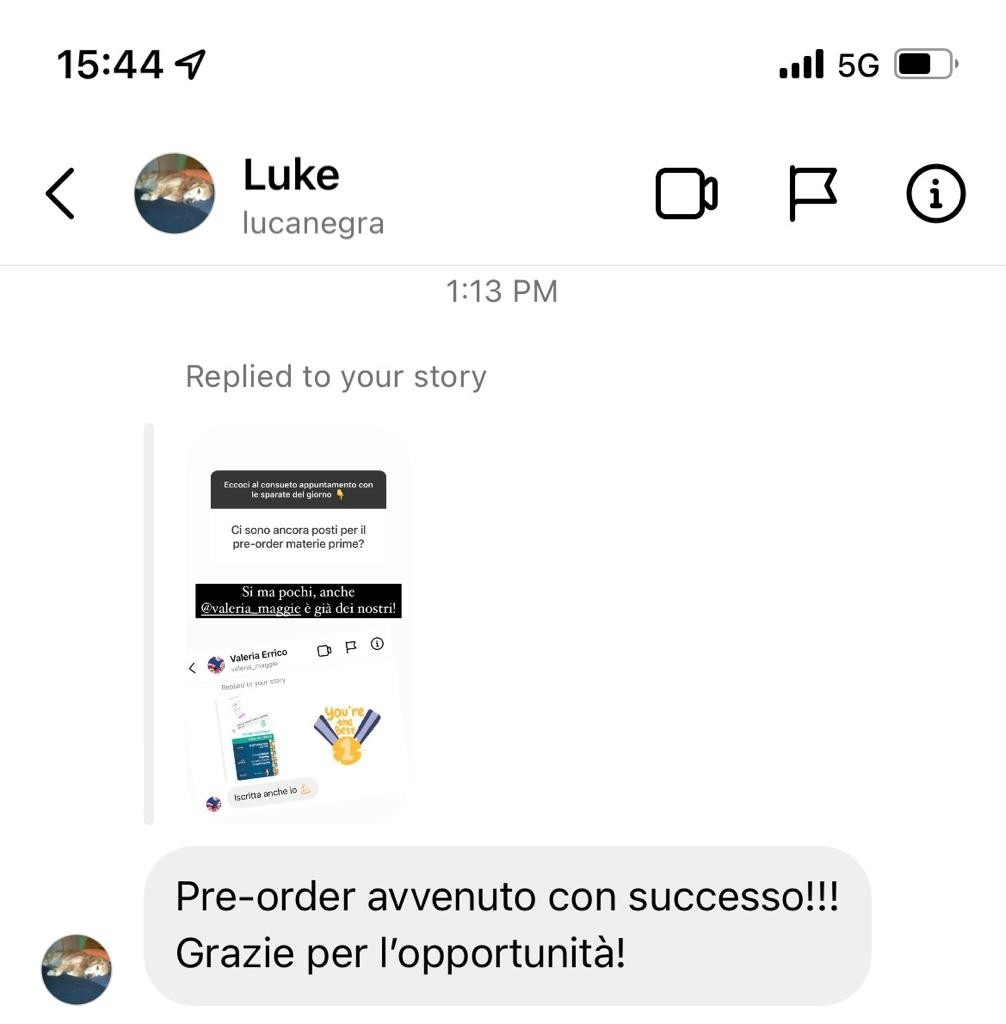Image resolution: width=1006 pixels, height=1024 pixels.
Task: Tap the "Replied to your story" label
Action: coord(336,377)
